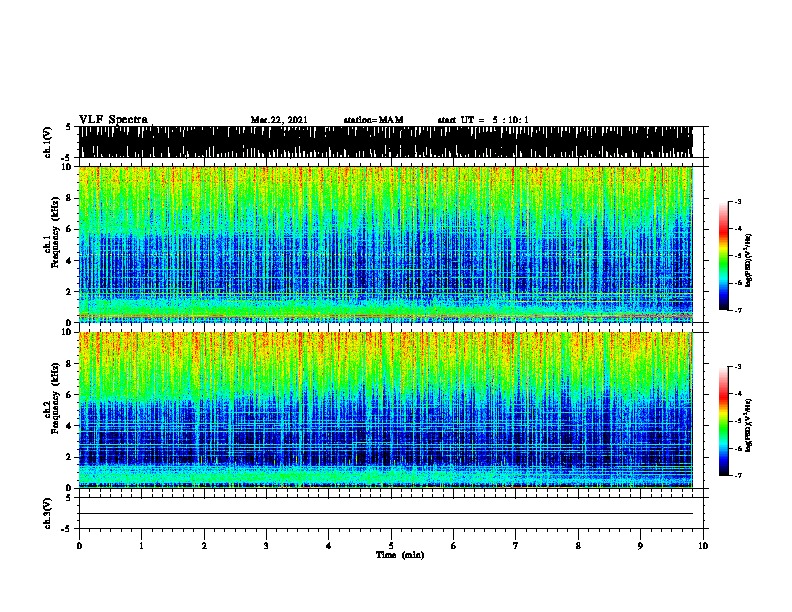Viewport: 792px width, 612px height.
Task: Click inside the ch.1 spectrogram panel
Action: tap(386, 244)
